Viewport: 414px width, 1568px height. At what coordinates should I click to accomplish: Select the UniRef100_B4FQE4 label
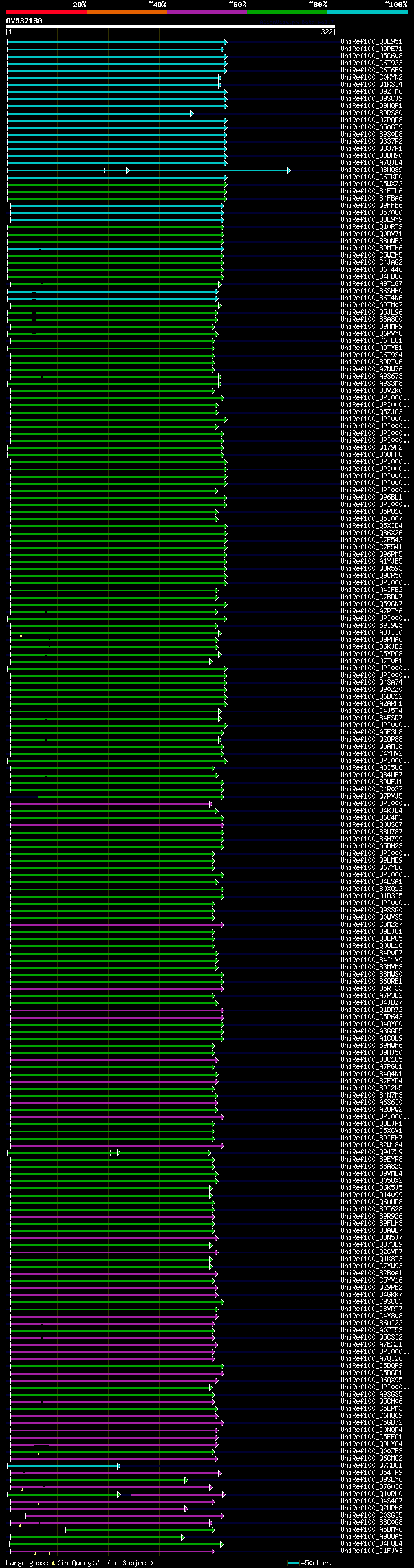click(x=371, y=1544)
